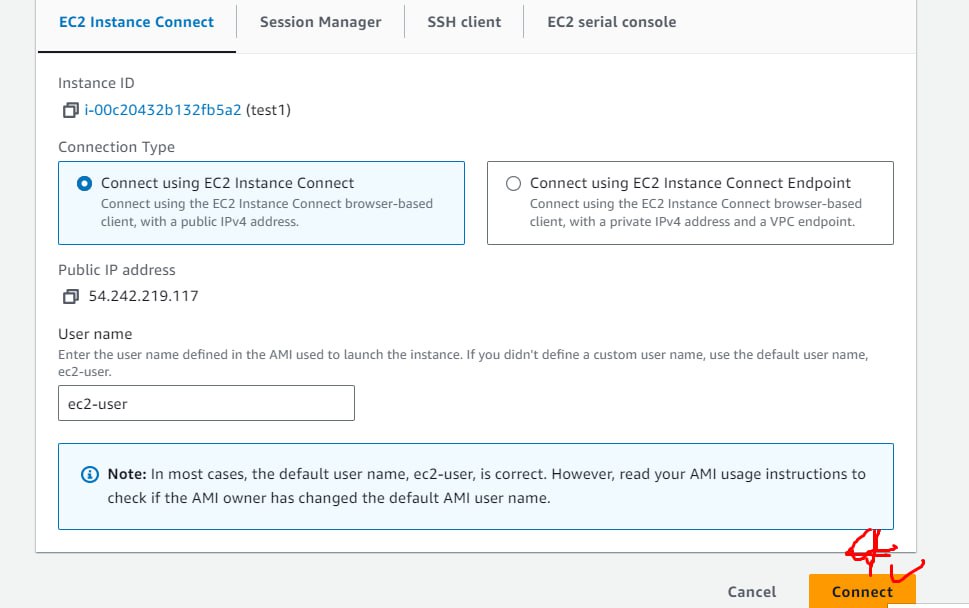Click the public IPv4 address option description
Viewport: 969px width, 608px height.
[x=266, y=213]
